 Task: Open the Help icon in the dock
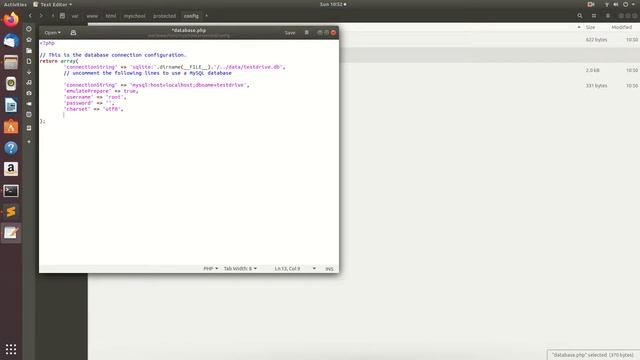11,148
